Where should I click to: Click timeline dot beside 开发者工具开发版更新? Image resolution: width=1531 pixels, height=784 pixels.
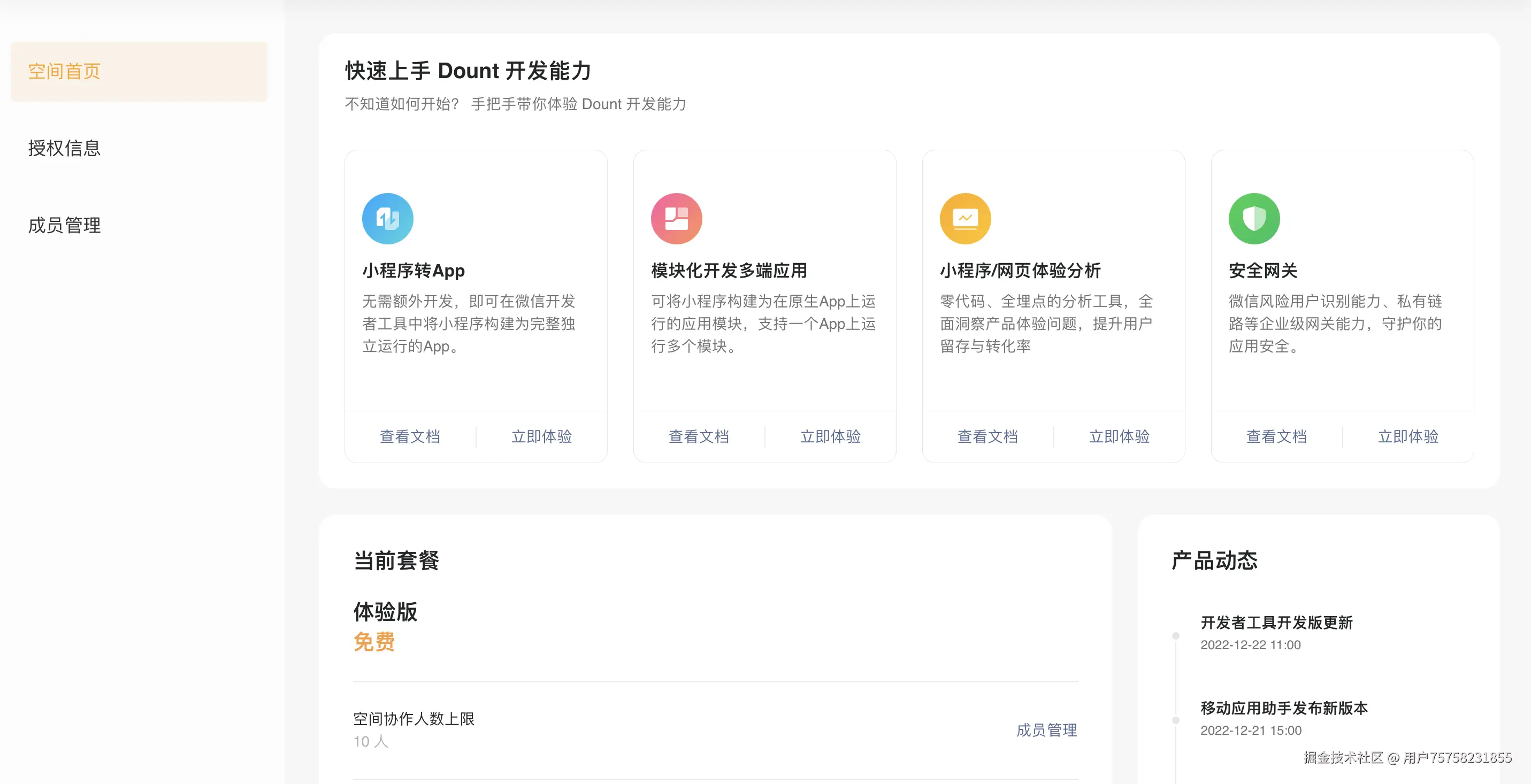(1176, 635)
